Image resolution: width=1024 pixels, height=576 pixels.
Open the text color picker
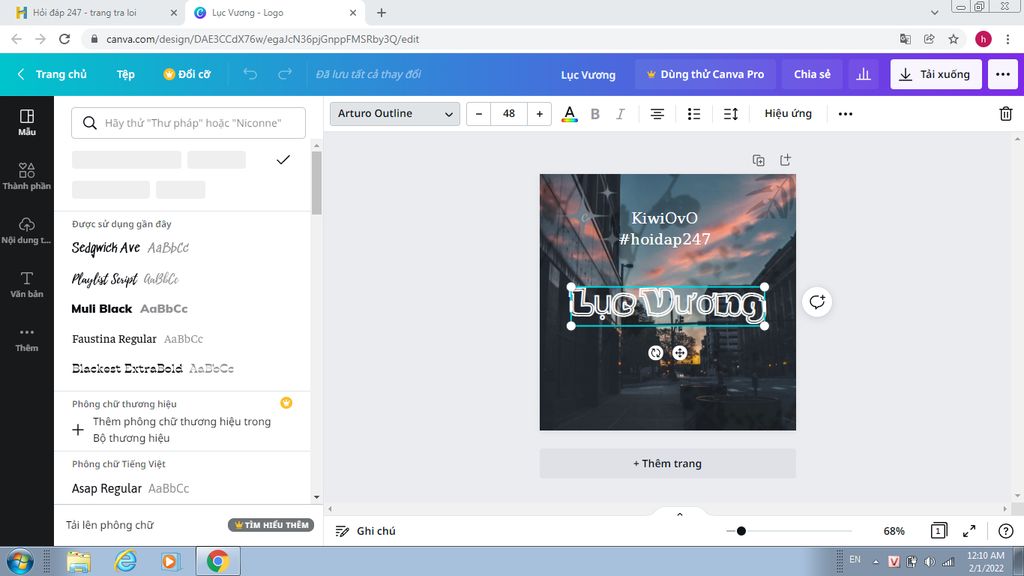pyautogui.click(x=569, y=114)
